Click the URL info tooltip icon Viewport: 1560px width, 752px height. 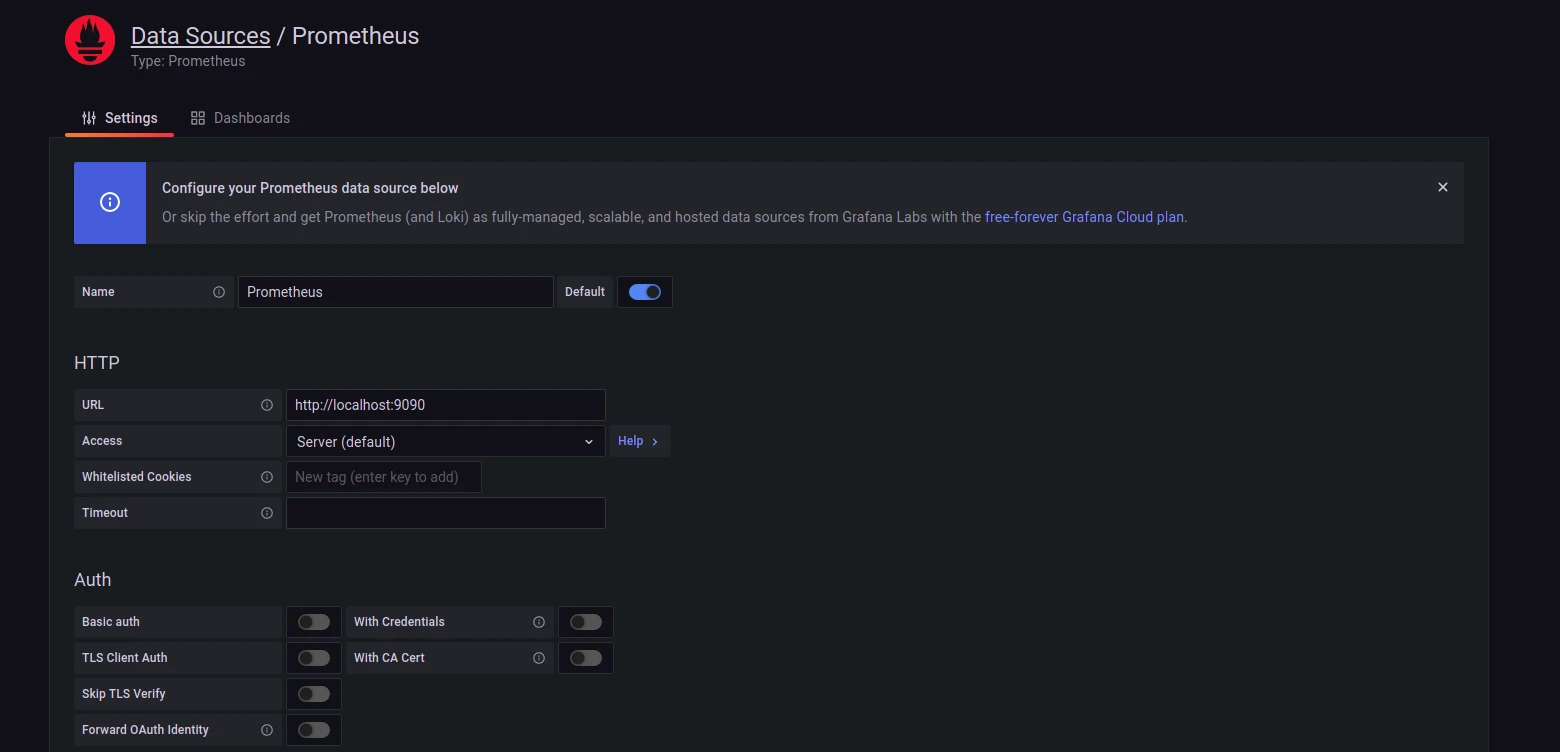266,405
